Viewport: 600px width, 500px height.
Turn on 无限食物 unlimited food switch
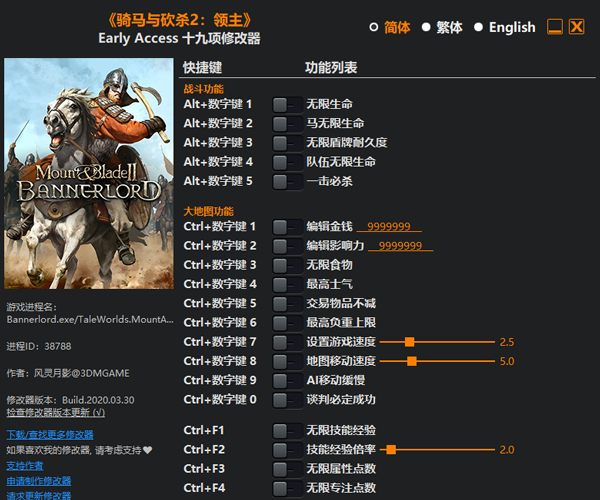[287, 265]
